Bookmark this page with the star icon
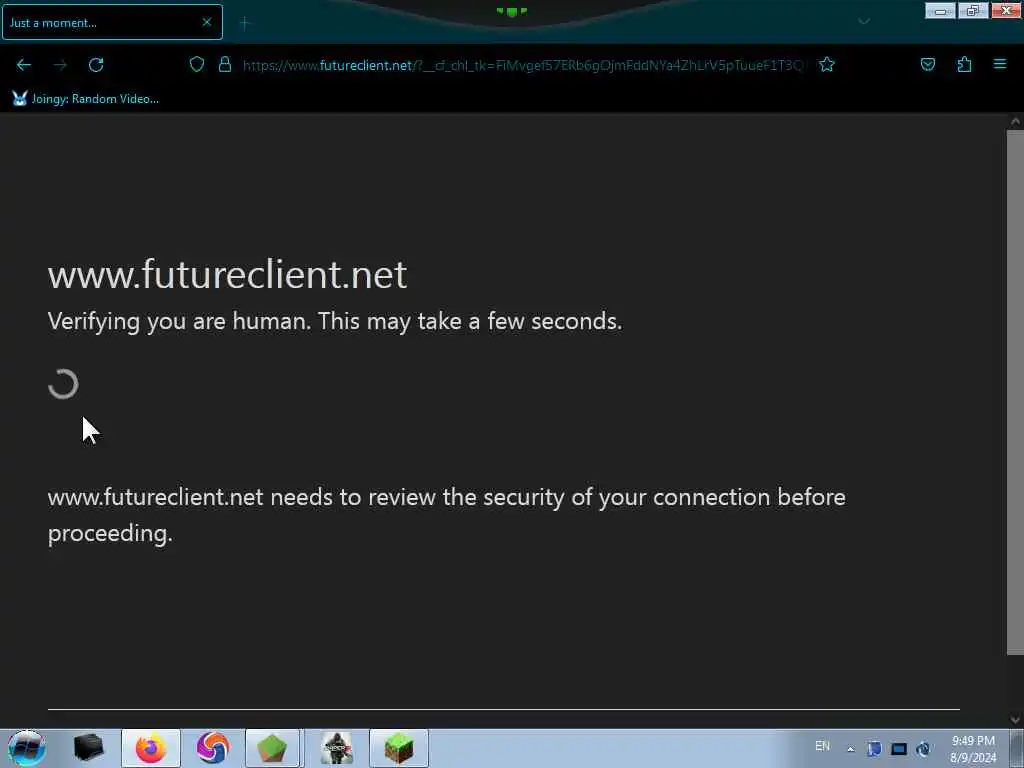The image size is (1024, 768). 827,64
